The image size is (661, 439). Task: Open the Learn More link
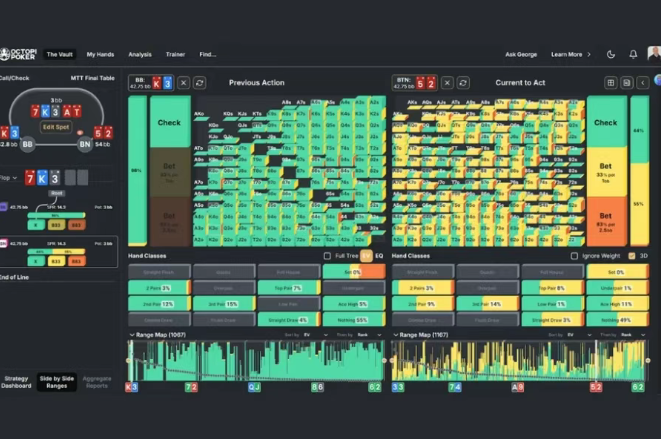point(570,54)
